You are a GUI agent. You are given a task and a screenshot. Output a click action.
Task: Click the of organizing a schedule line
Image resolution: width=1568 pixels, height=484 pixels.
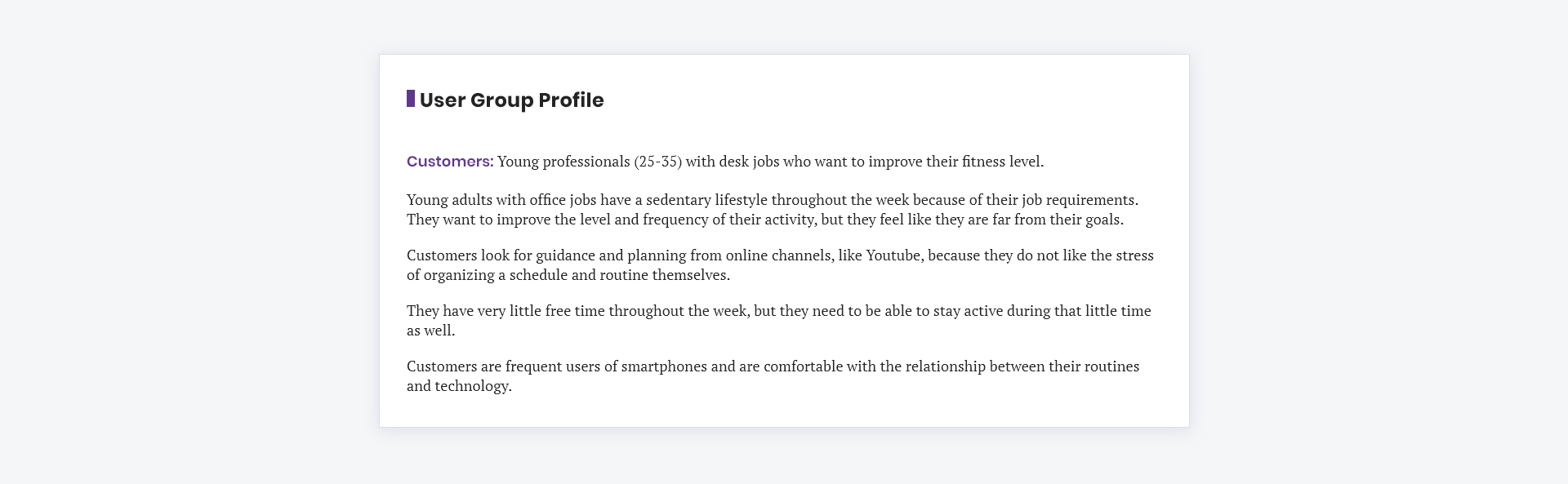pyautogui.click(x=568, y=275)
